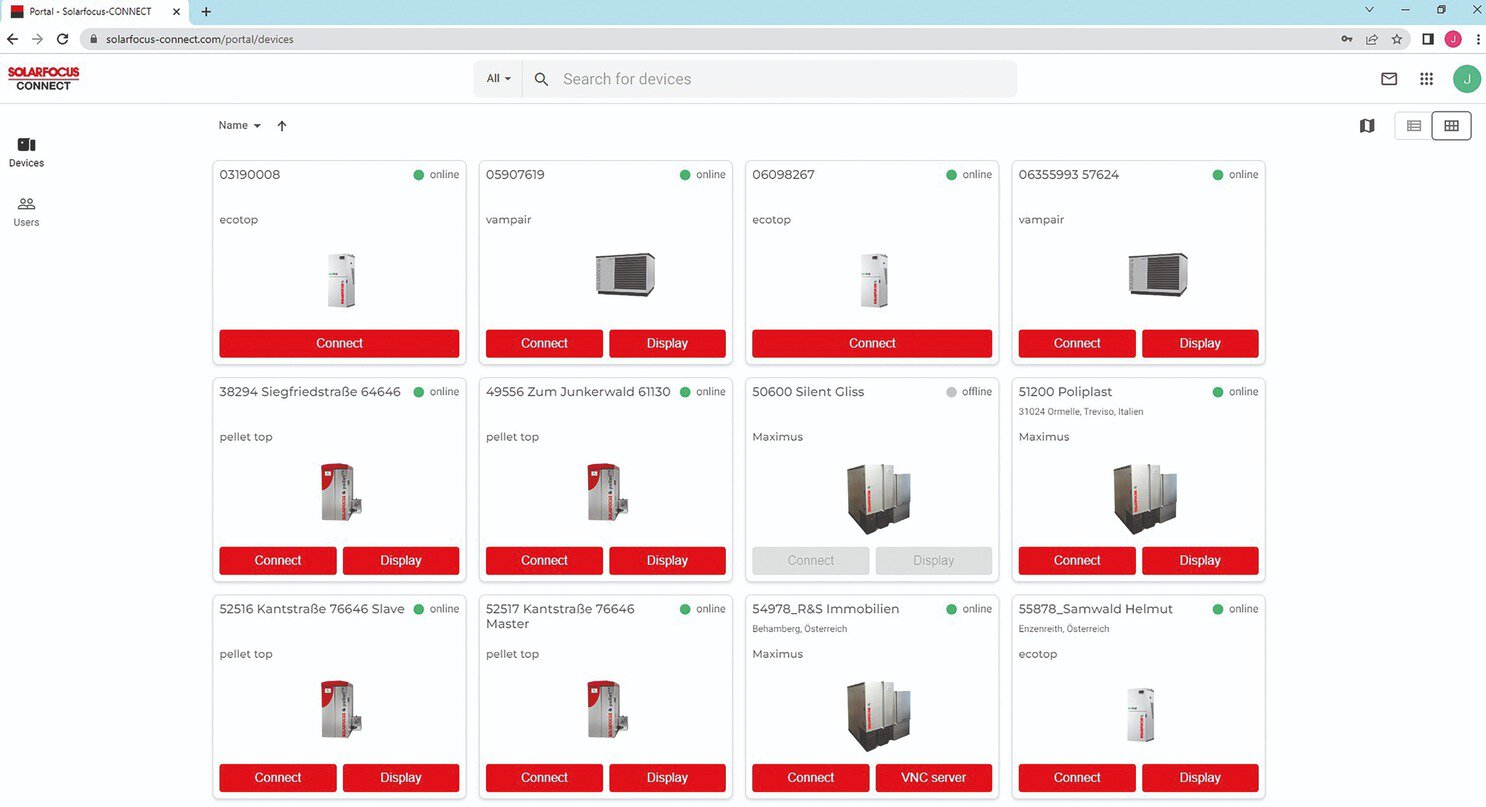
Task: Click the device title 51200 Poliplast
Action: (x=1065, y=392)
